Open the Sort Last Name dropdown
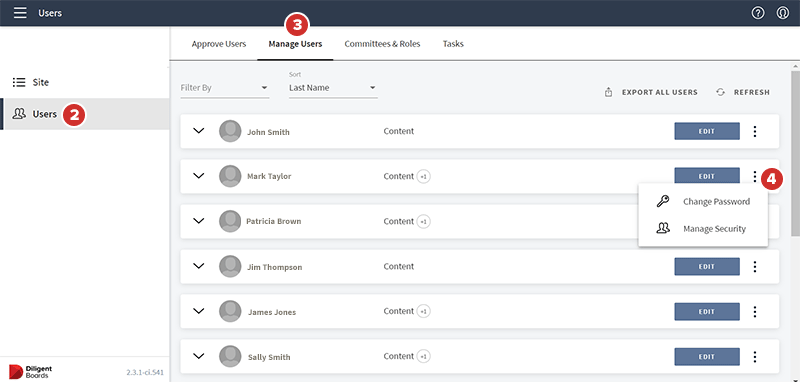 point(333,88)
